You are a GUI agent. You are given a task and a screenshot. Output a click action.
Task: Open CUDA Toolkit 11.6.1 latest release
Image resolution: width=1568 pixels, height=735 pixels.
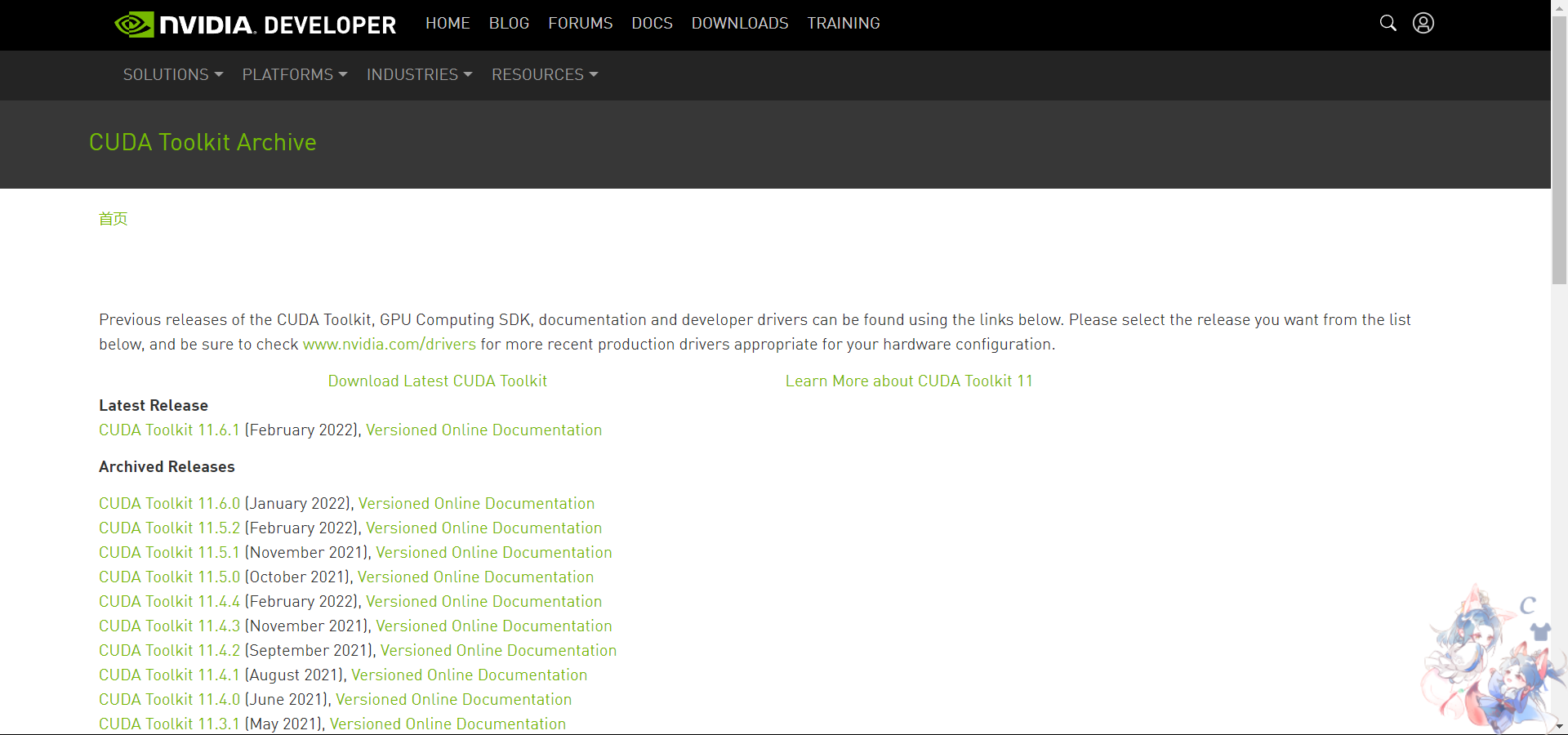click(x=170, y=430)
